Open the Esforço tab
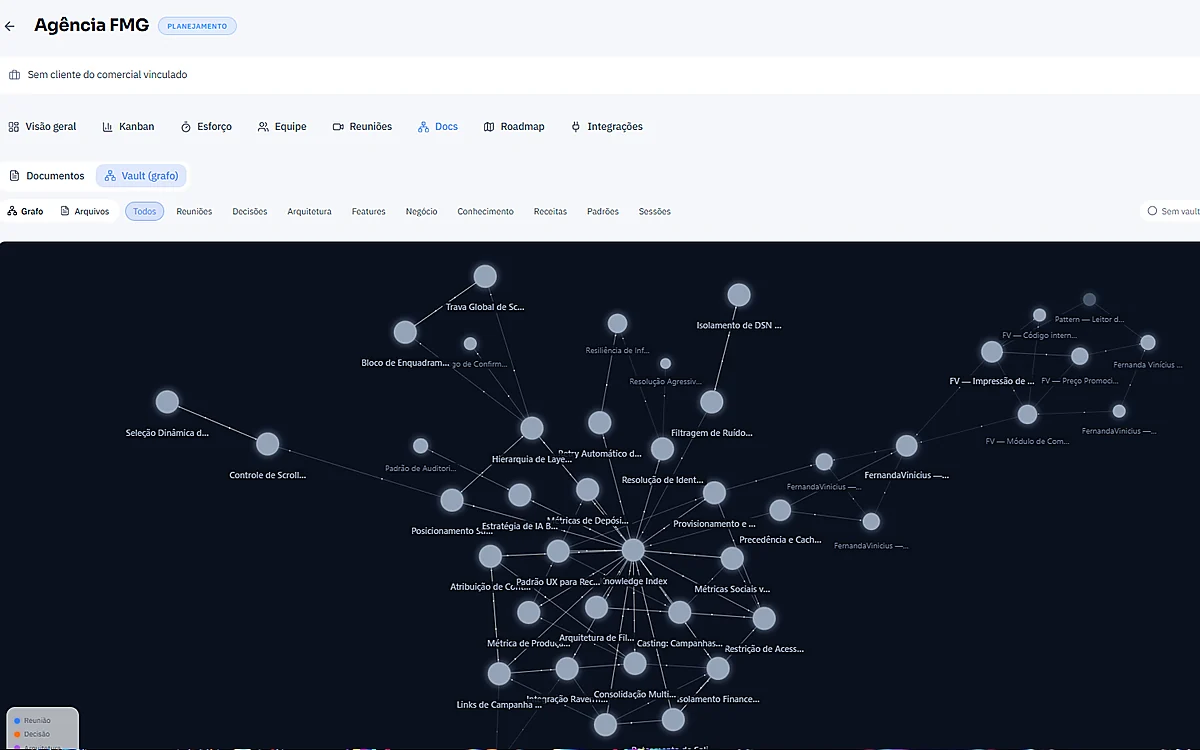The width and height of the screenshot is (1200, 750). coord(206,127)
